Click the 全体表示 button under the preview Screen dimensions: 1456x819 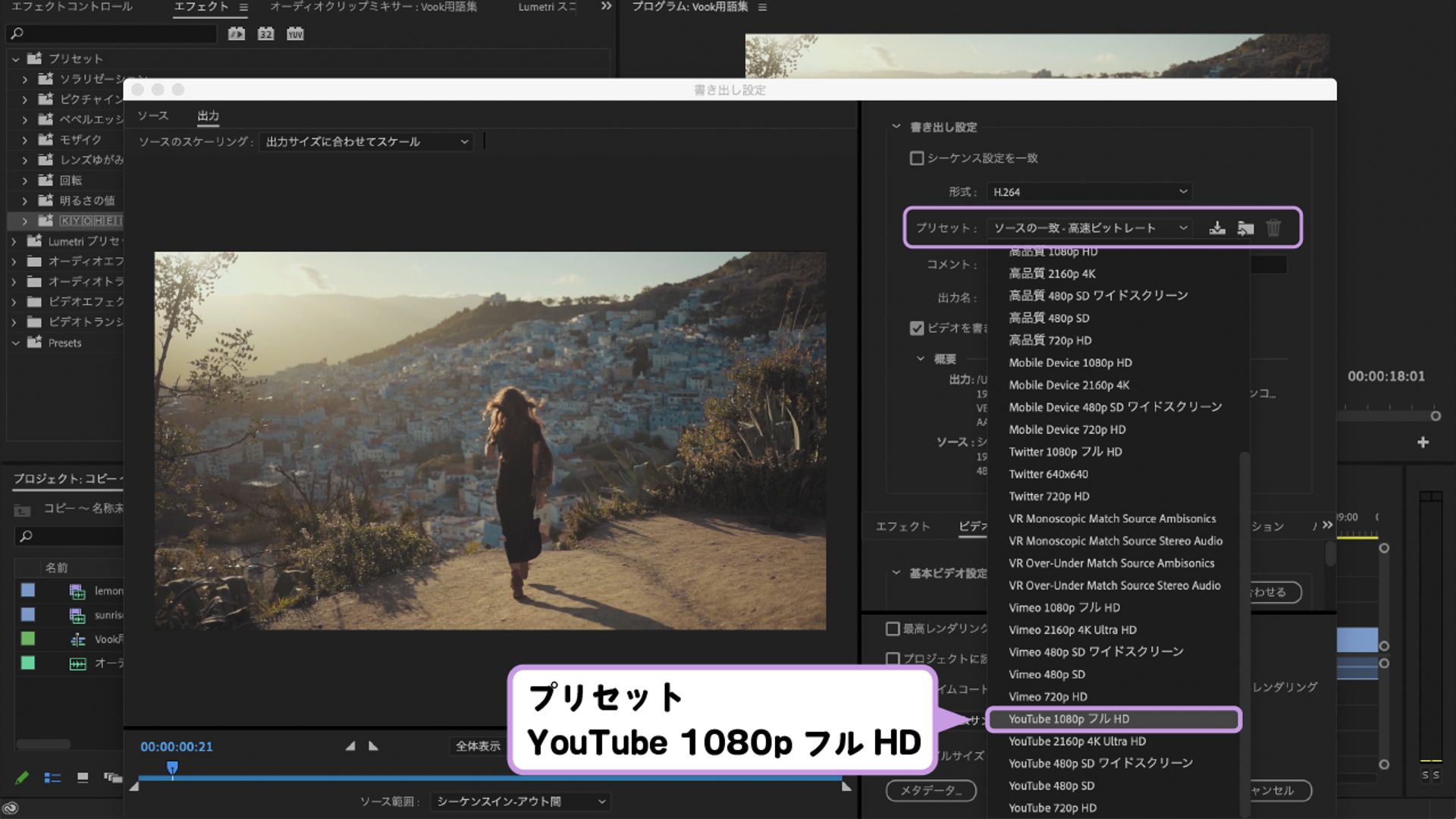(477, 746)
